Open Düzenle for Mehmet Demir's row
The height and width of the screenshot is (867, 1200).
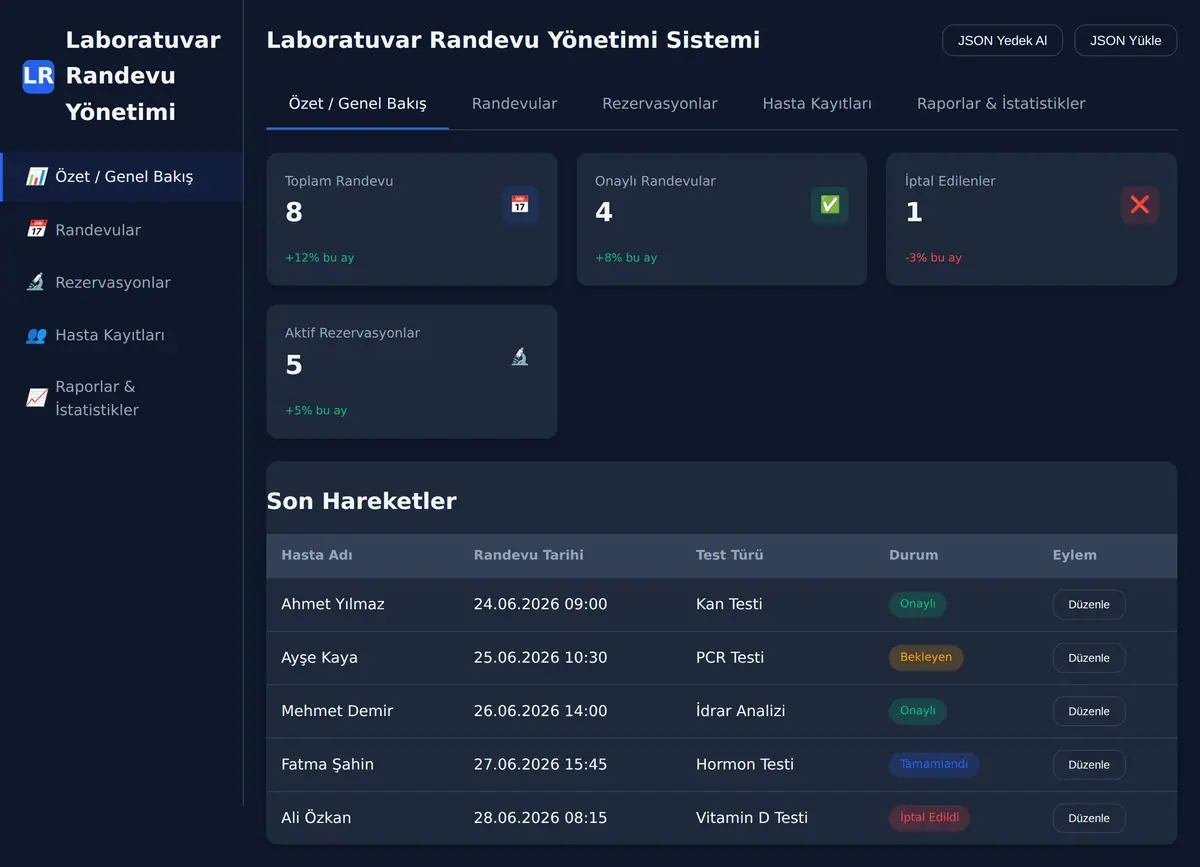click(x=1089, y=711)
